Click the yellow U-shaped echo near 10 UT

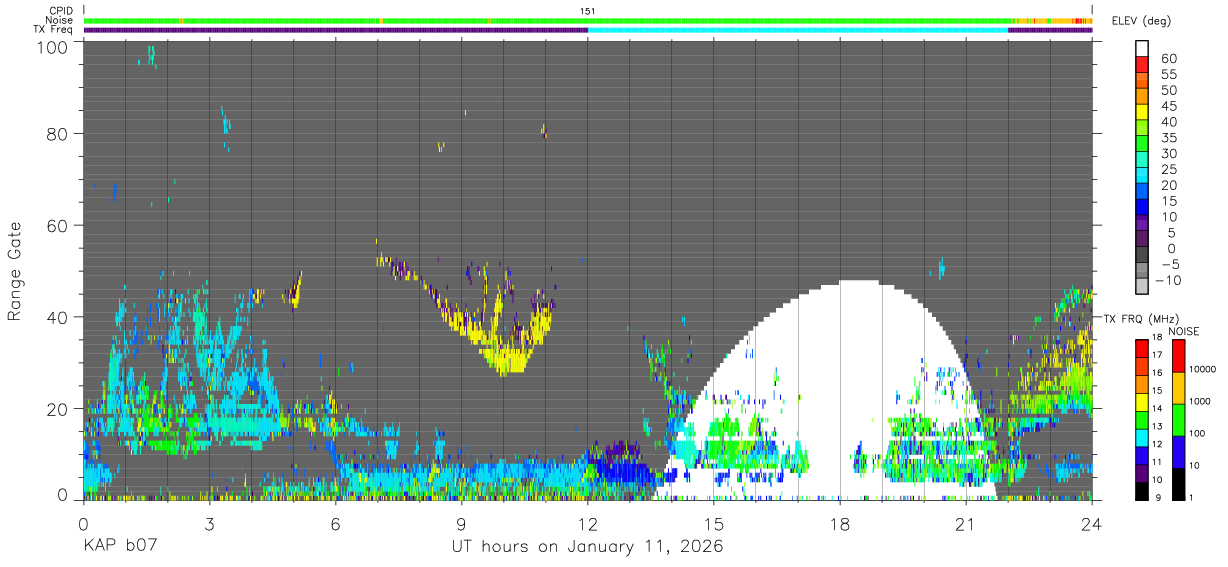pyautogui.click(x=510, y=345)
